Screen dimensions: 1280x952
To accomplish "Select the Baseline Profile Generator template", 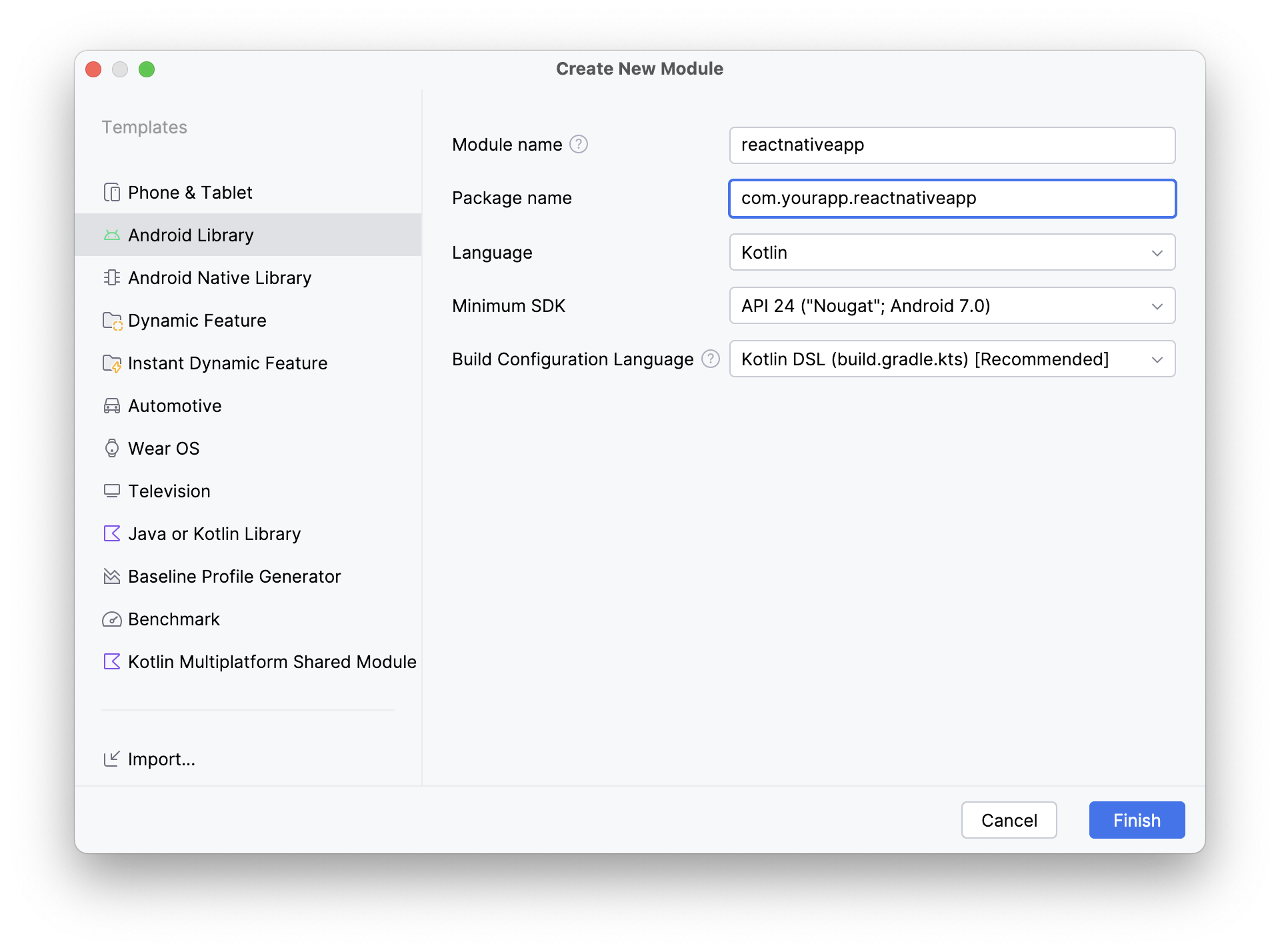I will point(234,576).
